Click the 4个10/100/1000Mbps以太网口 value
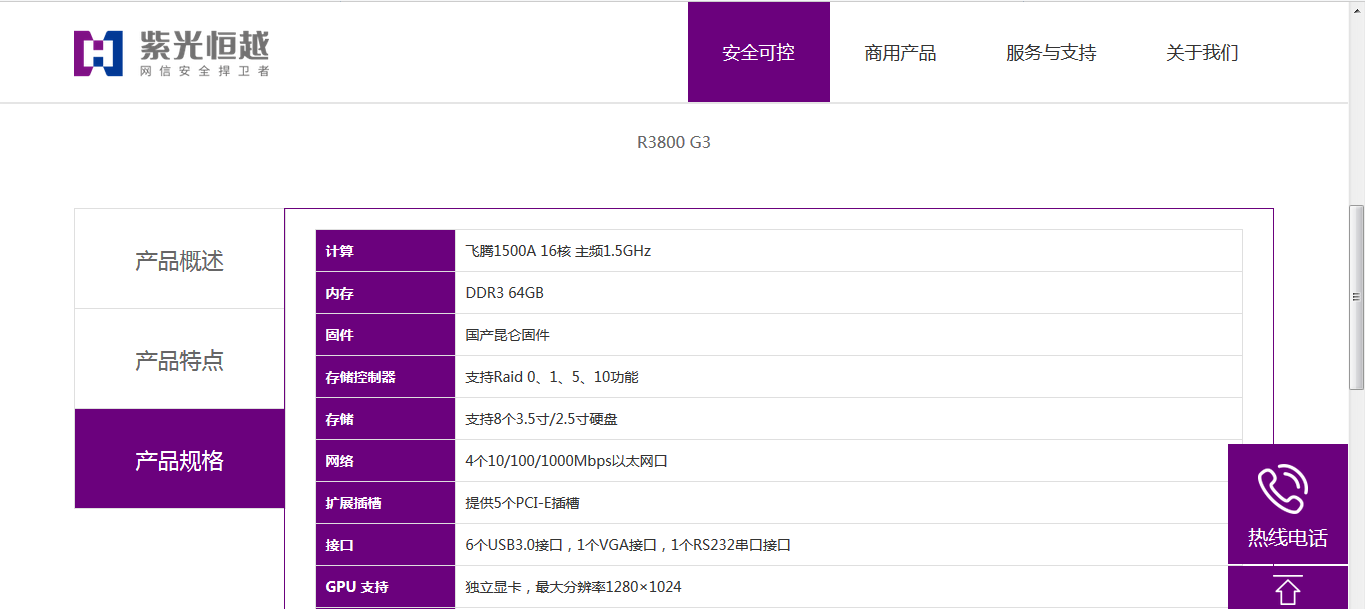Viewport: 1365px width, 609px height. tap(567, 461)
